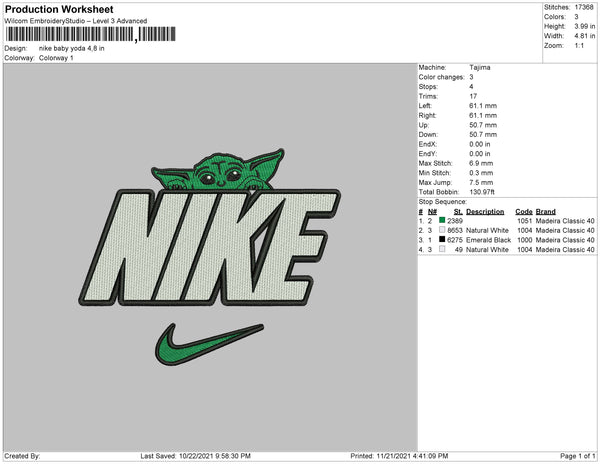This screenshot has height=464, width=600.
Task: Select the design name 'nike baby yoda 4,8 in'
Action: pyautogui.click(x=72, y=49)
